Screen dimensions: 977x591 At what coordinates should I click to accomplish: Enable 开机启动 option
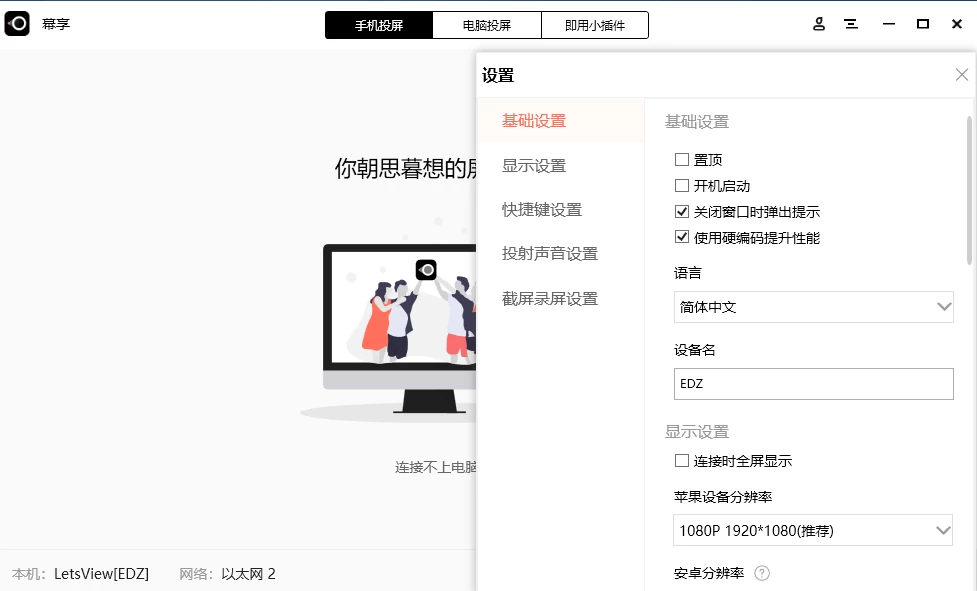(x=681, y=185)
